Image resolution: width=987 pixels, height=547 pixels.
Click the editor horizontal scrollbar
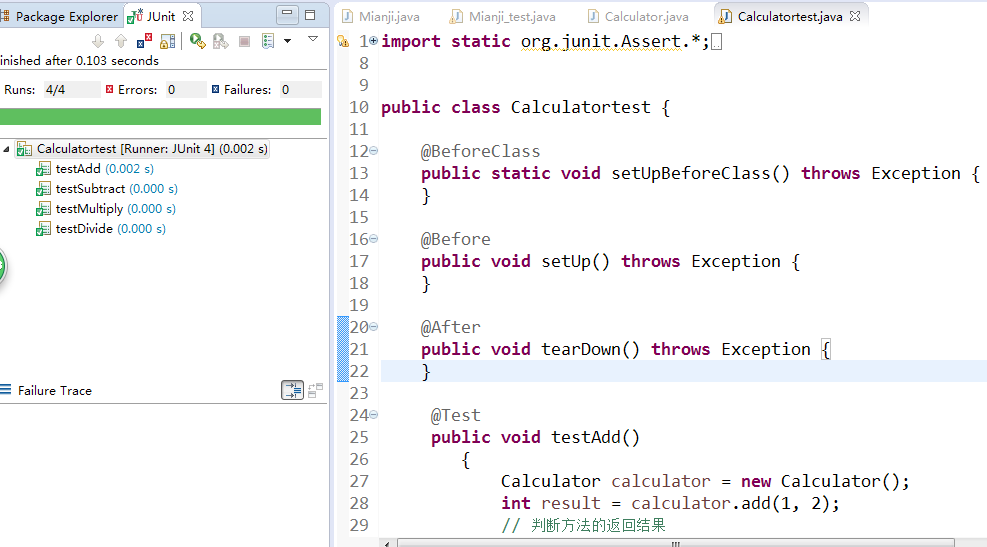[x=675, y=543]
